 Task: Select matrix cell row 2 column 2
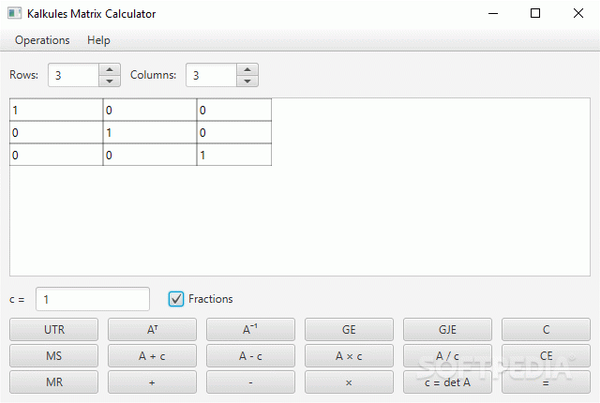150,133
